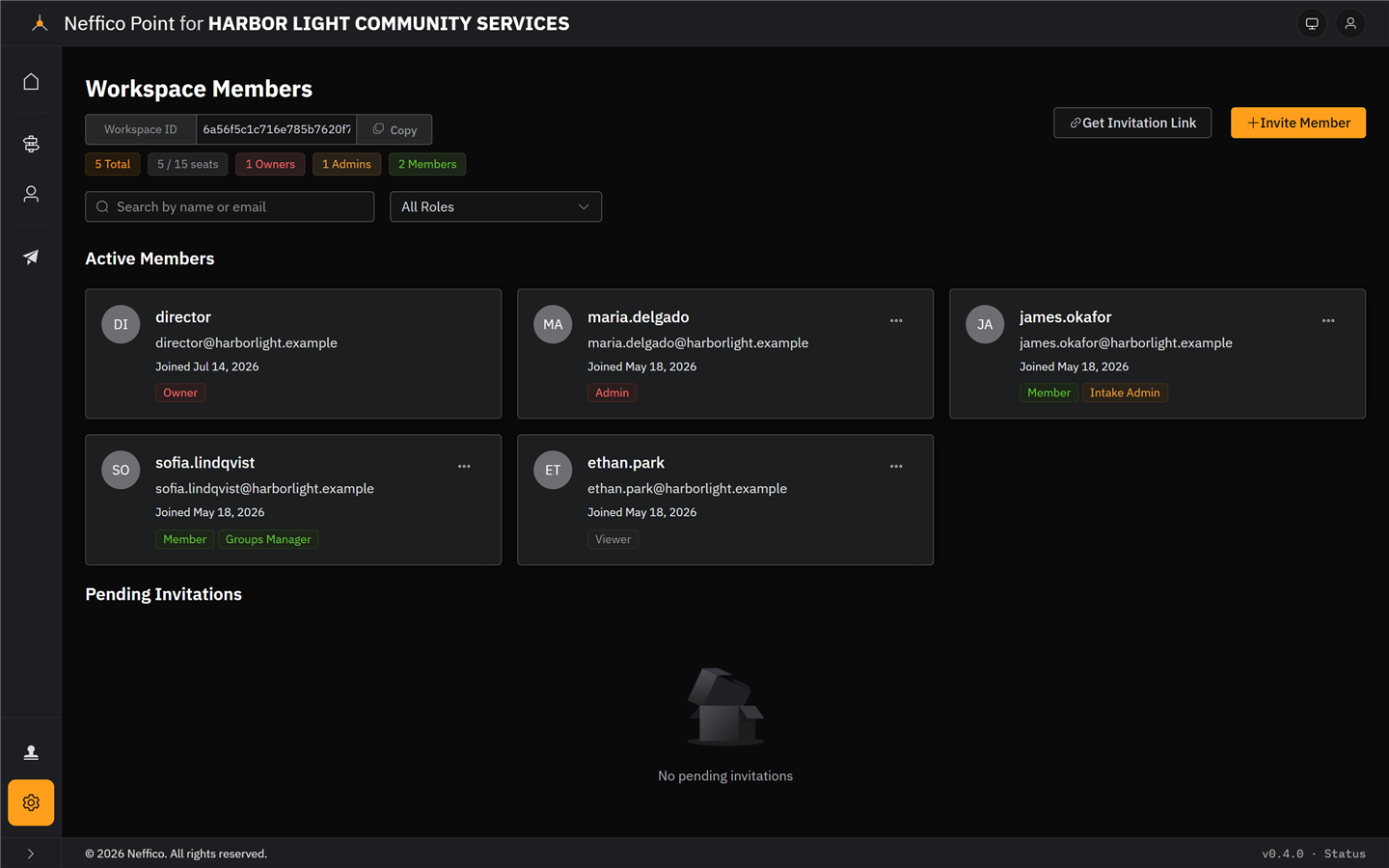Click the Member tag on sofia.lindqvist card
The width and height of the screenshot is (1389, 868).
pyautogui.click(x=184, y=539)
